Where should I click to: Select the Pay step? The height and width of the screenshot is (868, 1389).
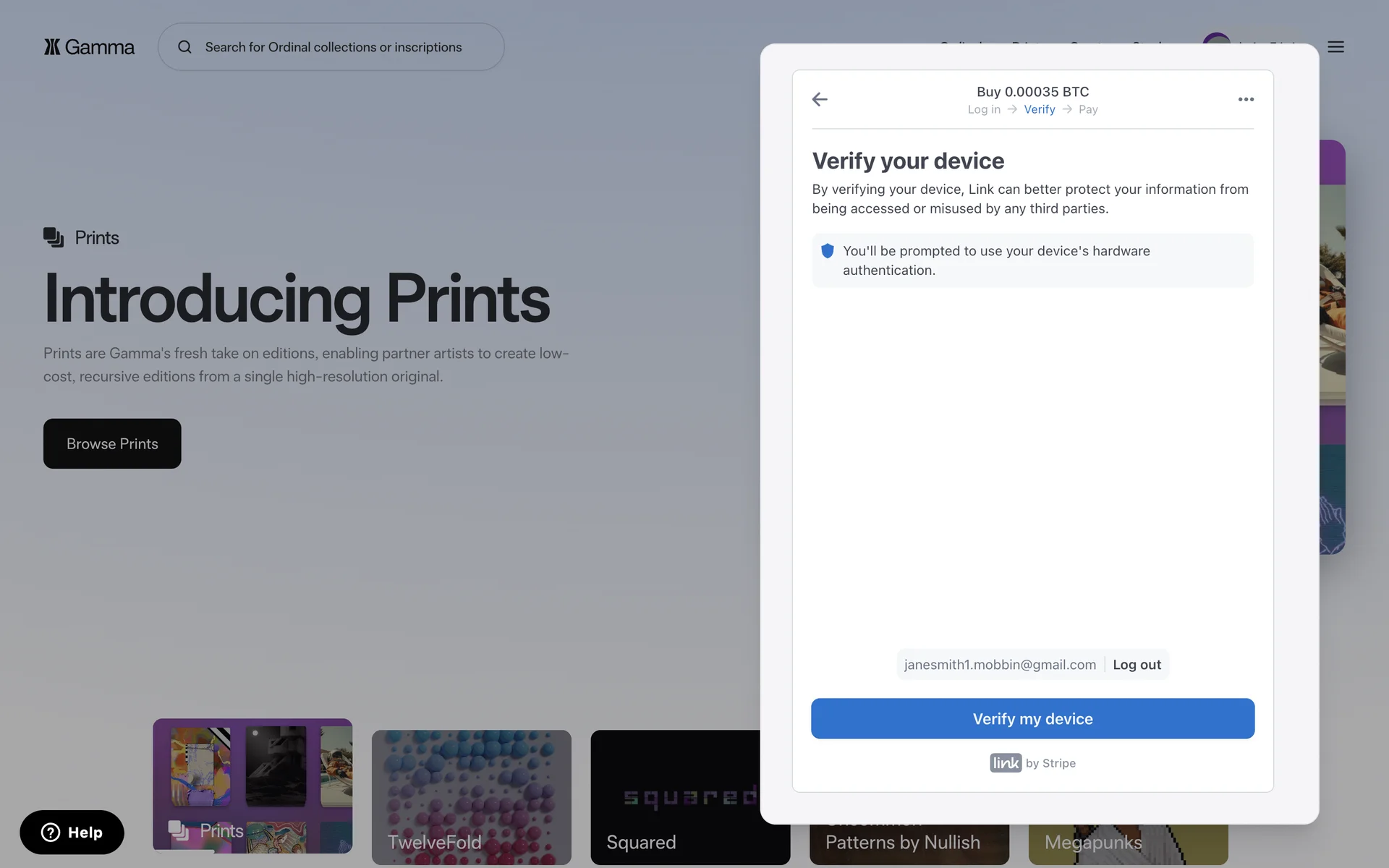point(1087,109)
